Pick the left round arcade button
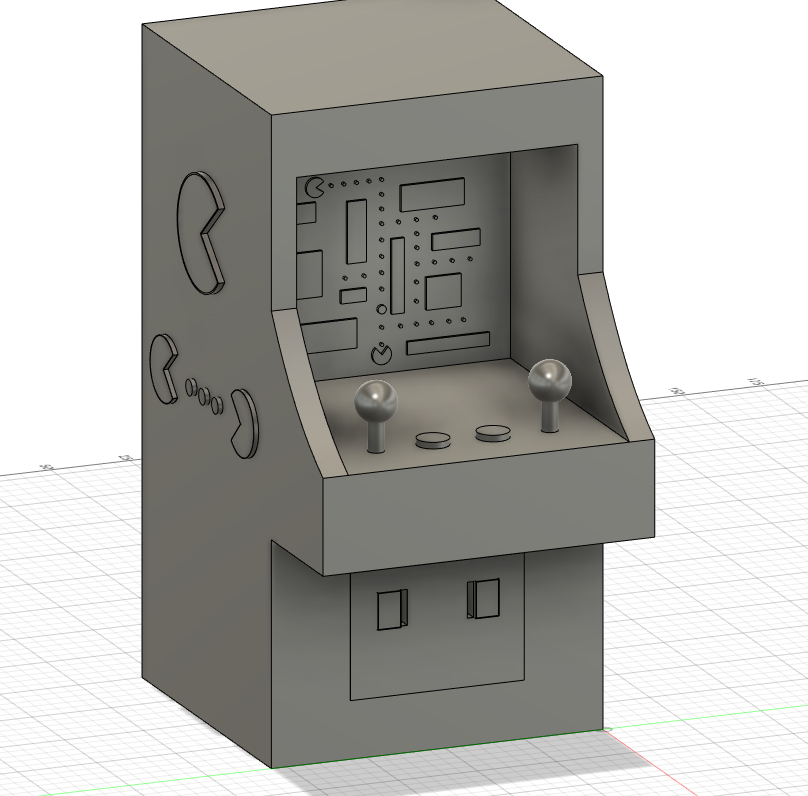 (433, 440)
